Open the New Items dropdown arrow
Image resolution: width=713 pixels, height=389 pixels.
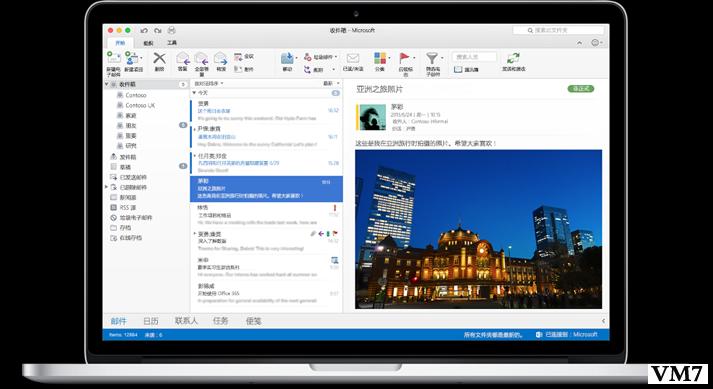(x=141, y=58)
